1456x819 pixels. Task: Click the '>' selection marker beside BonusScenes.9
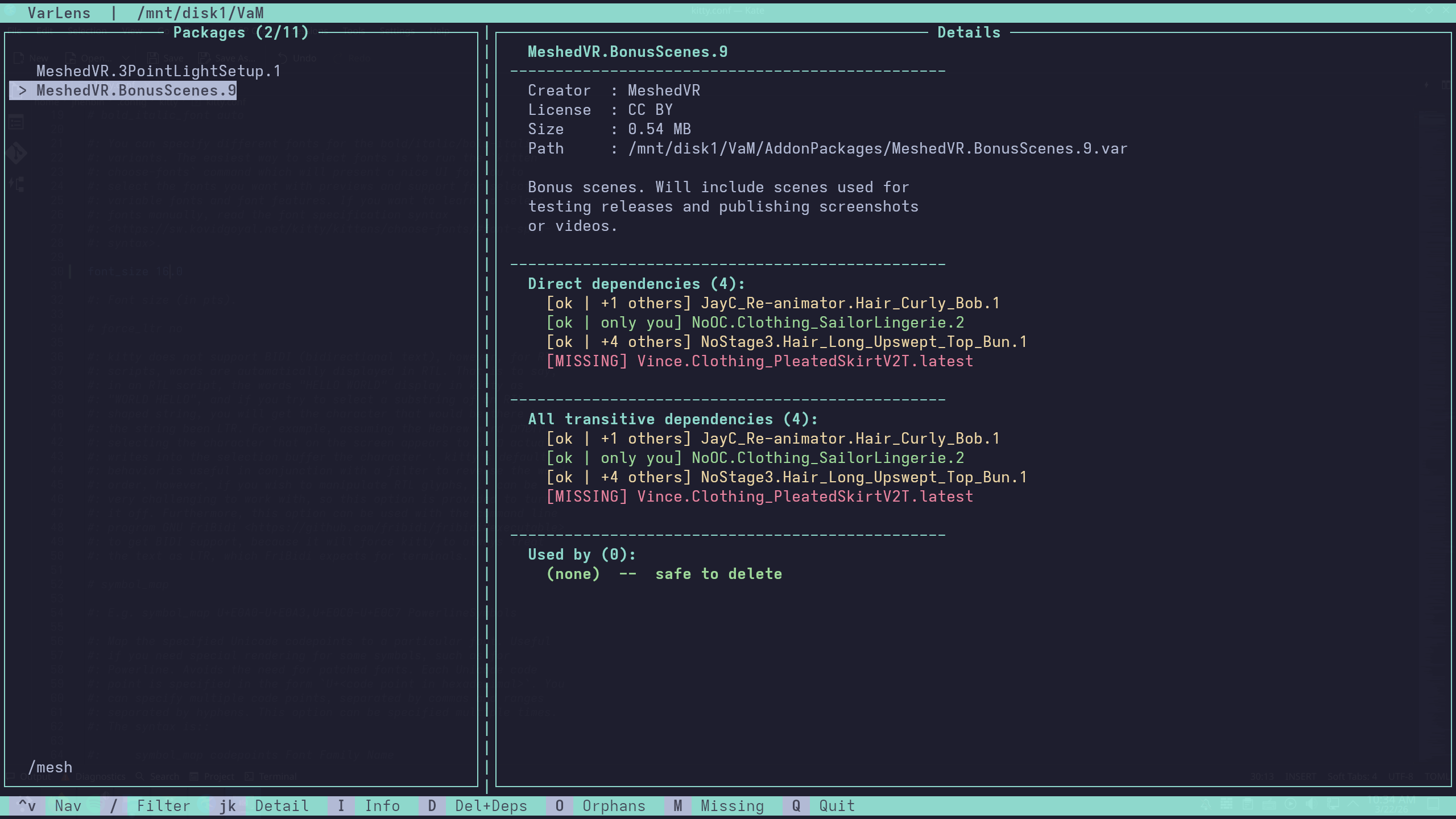tap(22, 90)
